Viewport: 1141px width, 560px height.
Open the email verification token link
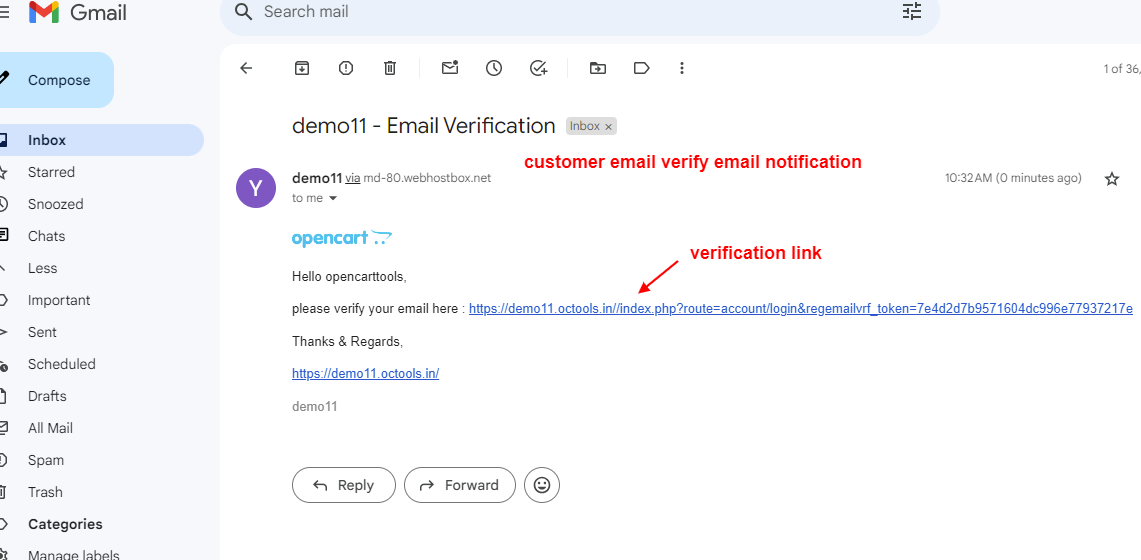click(800, 308)
